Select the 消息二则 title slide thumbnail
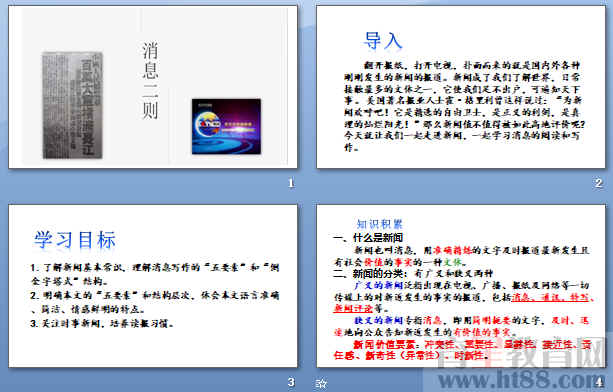The height and width of the screenshot is (392, 613). [153, 87]
